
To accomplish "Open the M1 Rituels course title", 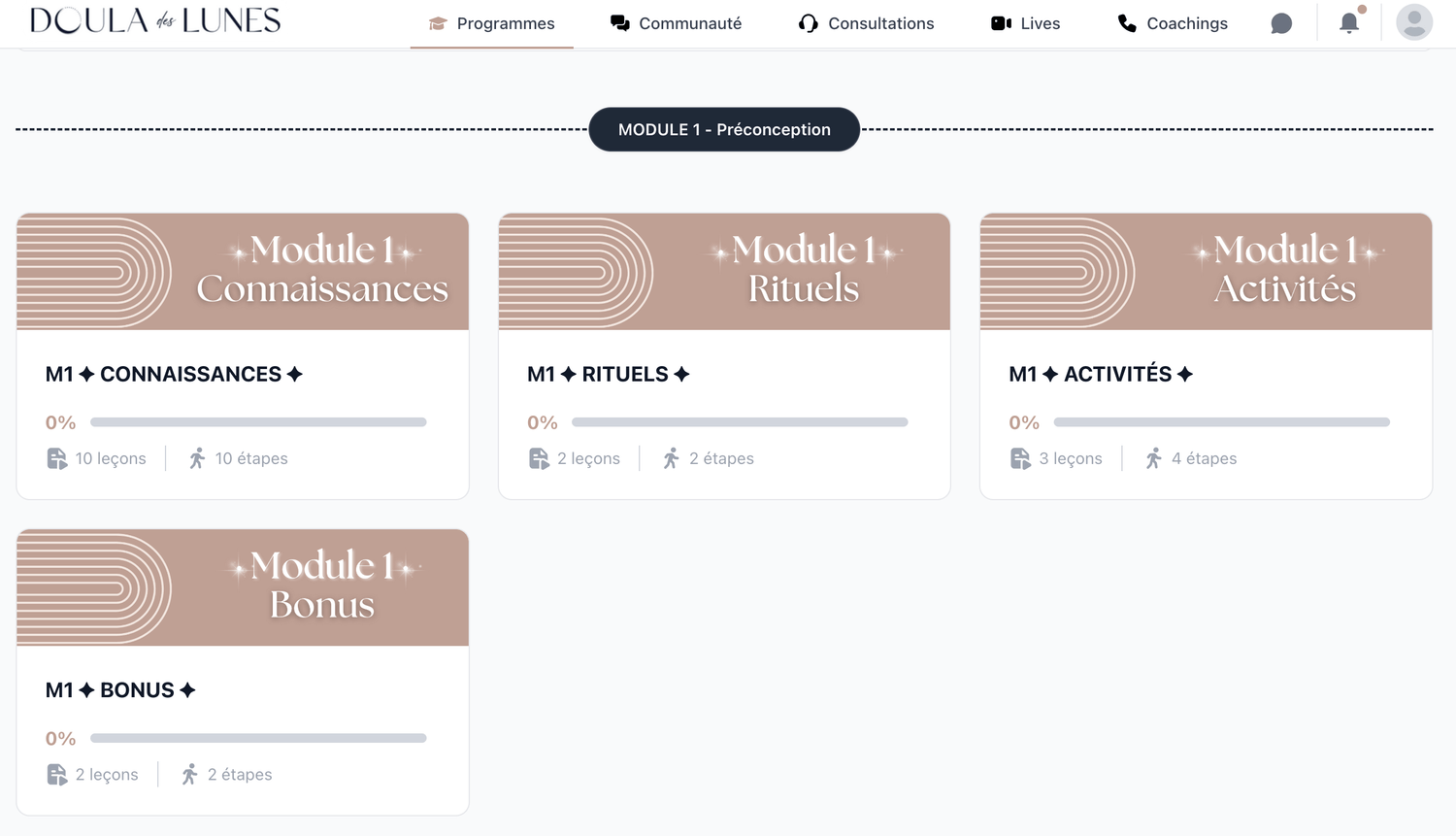I will click(x=609, y=374).
